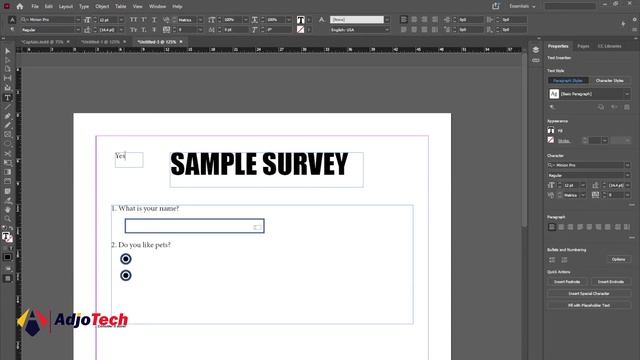This screenshot has width=640, height=360.
Task: Open the Regular font style dropdown in control bar
Action: pos(78,30)
